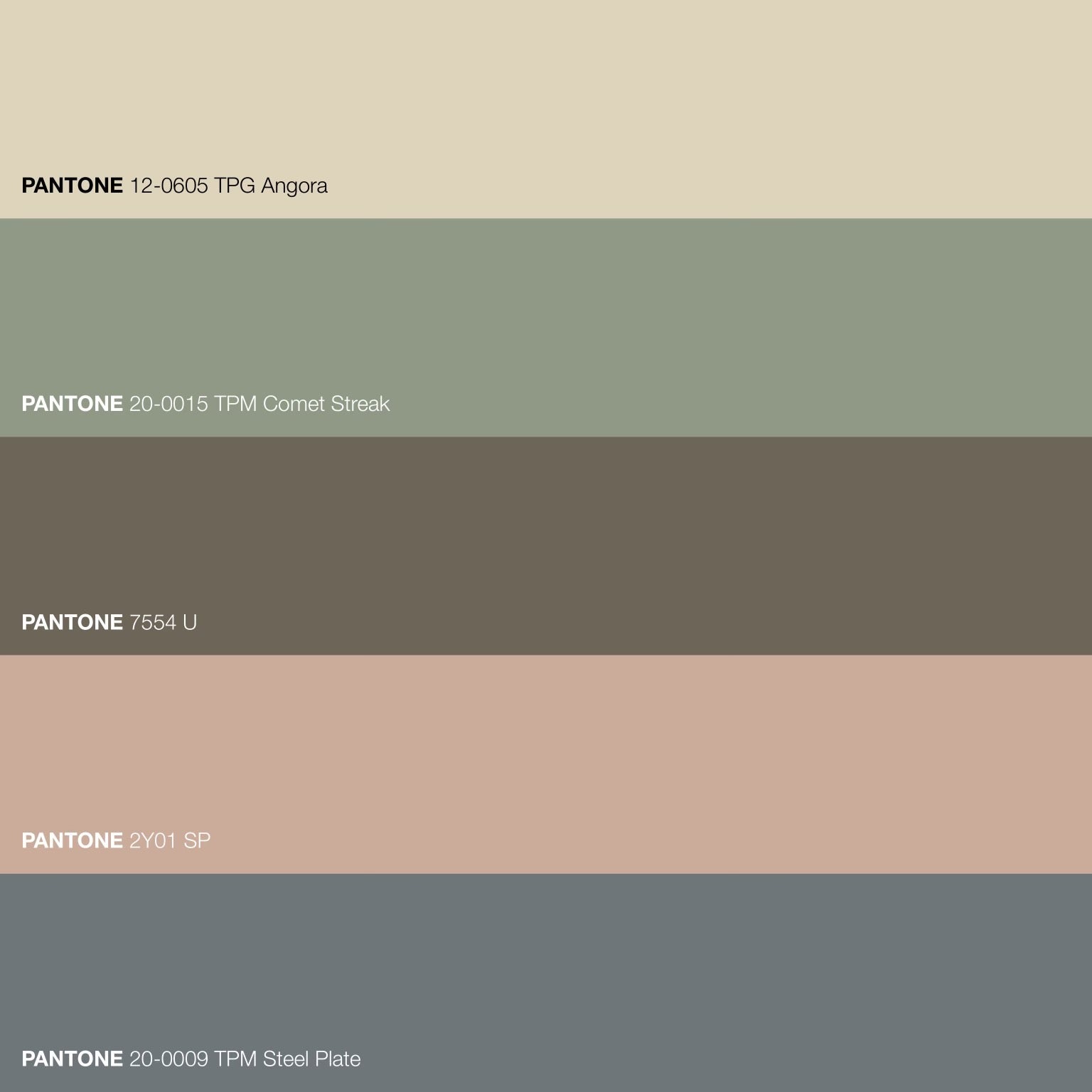Click bold PANTONE word on the pink band
1092x1092 pixels.
(x=72, y=841)
